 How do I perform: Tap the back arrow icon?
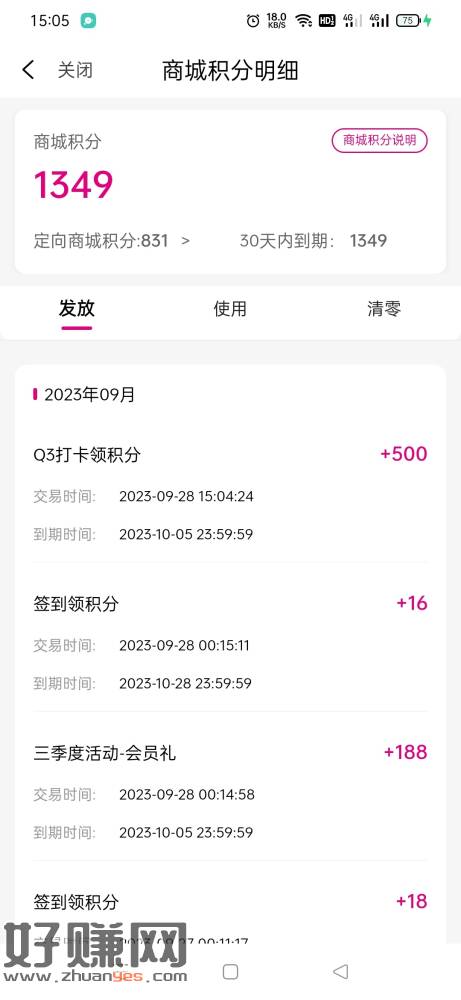(x=28, y=70)
